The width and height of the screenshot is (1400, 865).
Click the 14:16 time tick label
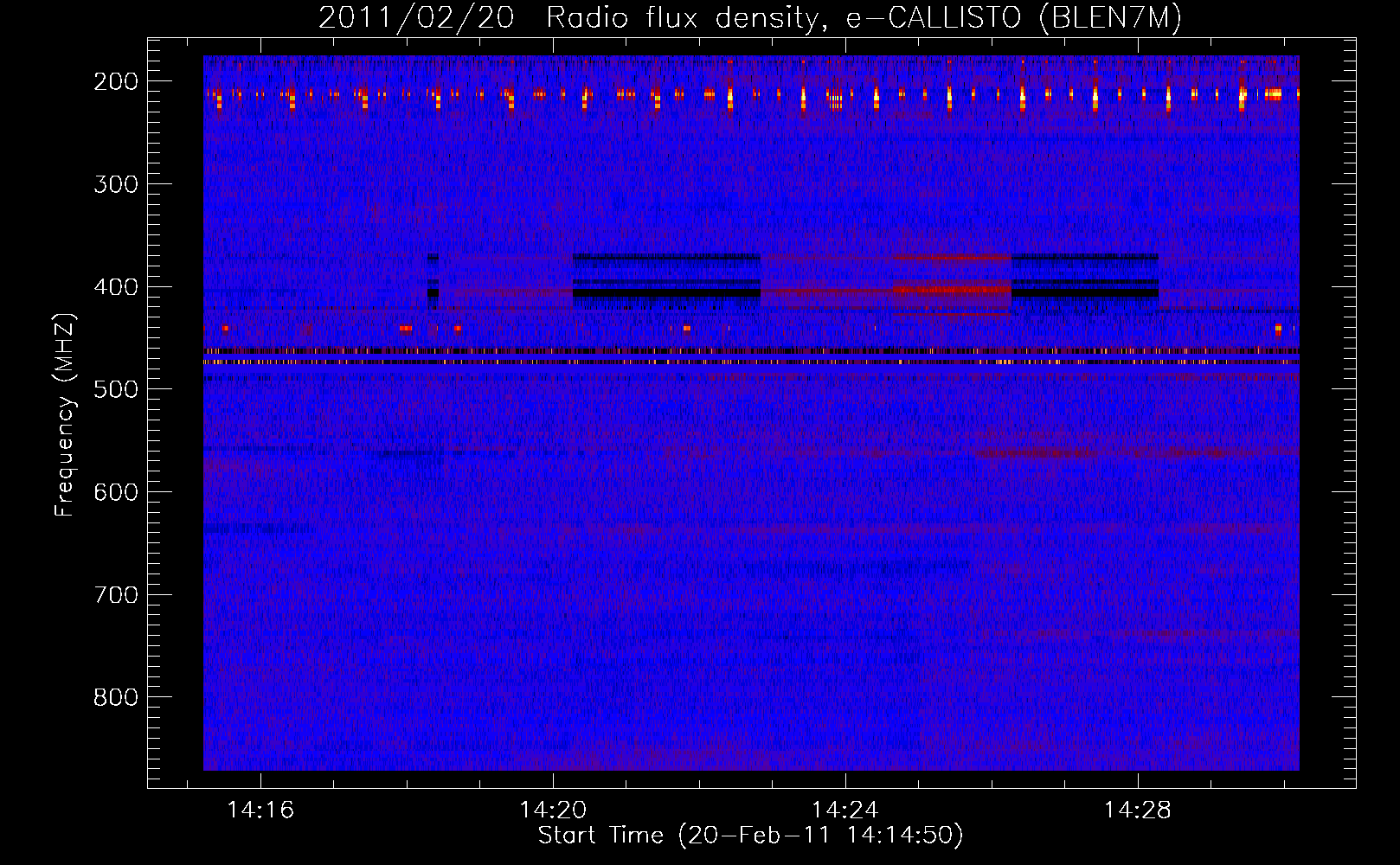pos(260,811)
